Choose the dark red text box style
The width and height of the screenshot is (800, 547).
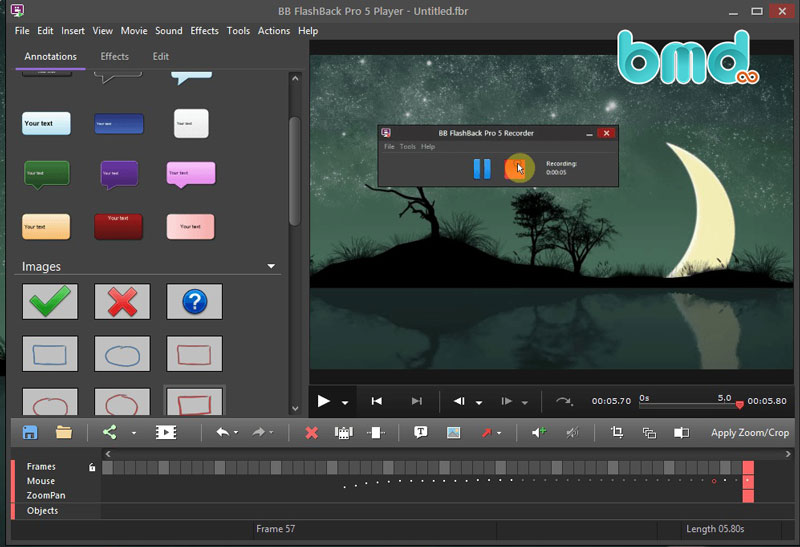(x=118, y=227)
